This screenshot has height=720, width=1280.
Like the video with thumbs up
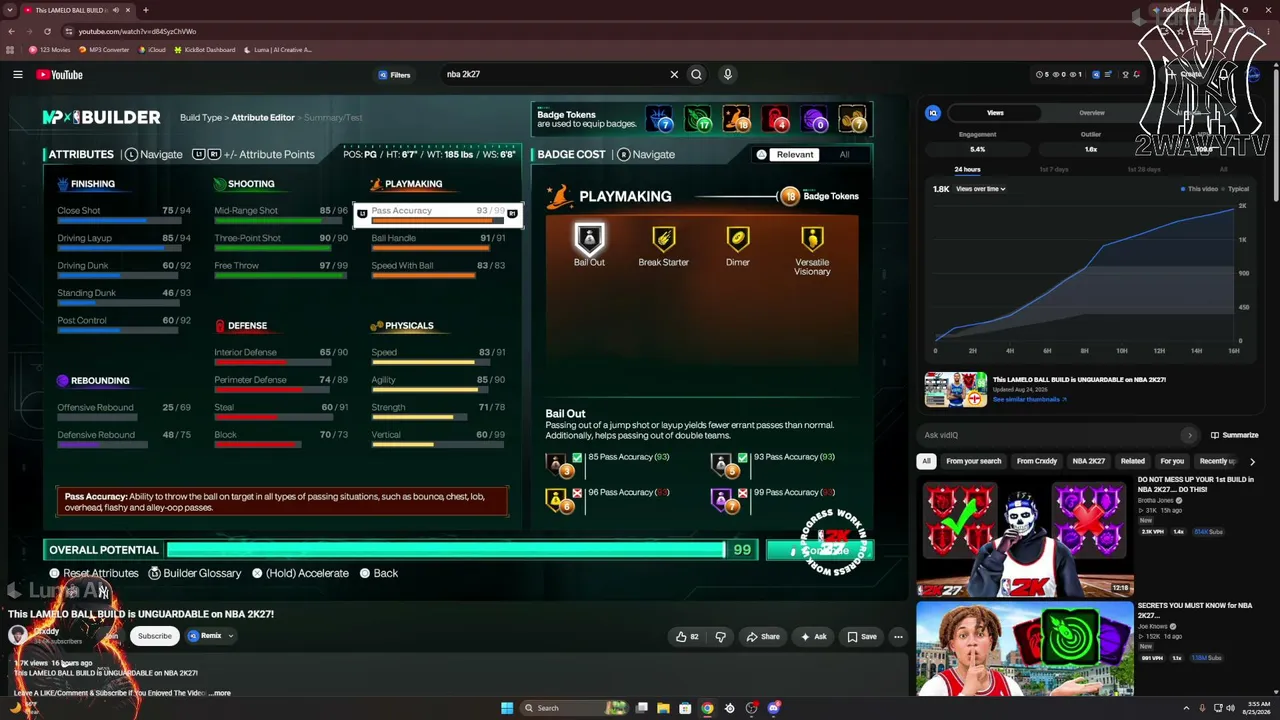(687, 636)
